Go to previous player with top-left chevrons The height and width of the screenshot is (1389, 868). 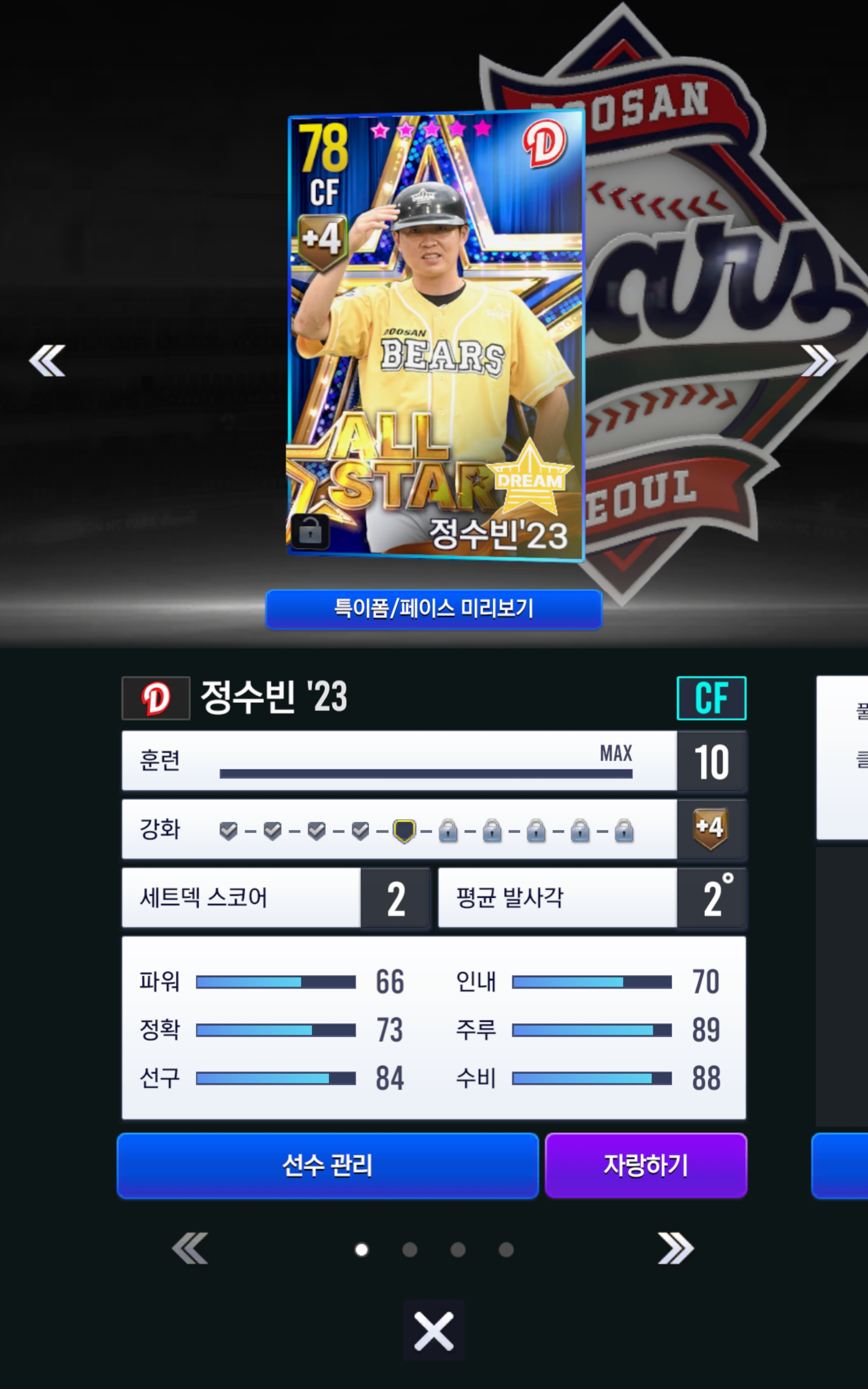47,360
